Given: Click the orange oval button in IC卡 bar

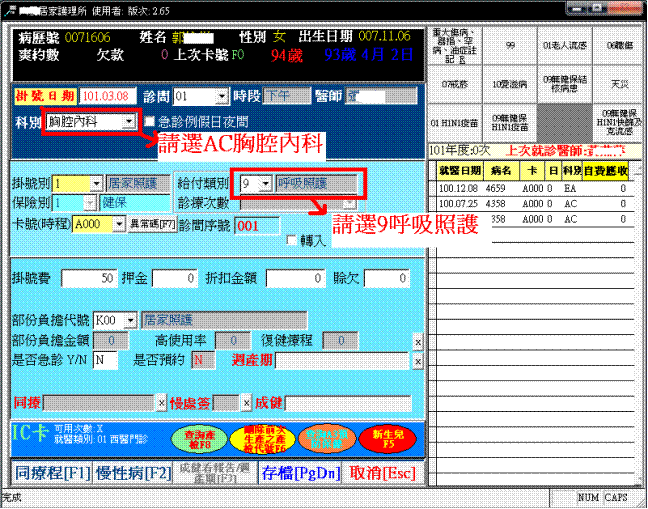Looking at the screenshot, I should [320, 437].
